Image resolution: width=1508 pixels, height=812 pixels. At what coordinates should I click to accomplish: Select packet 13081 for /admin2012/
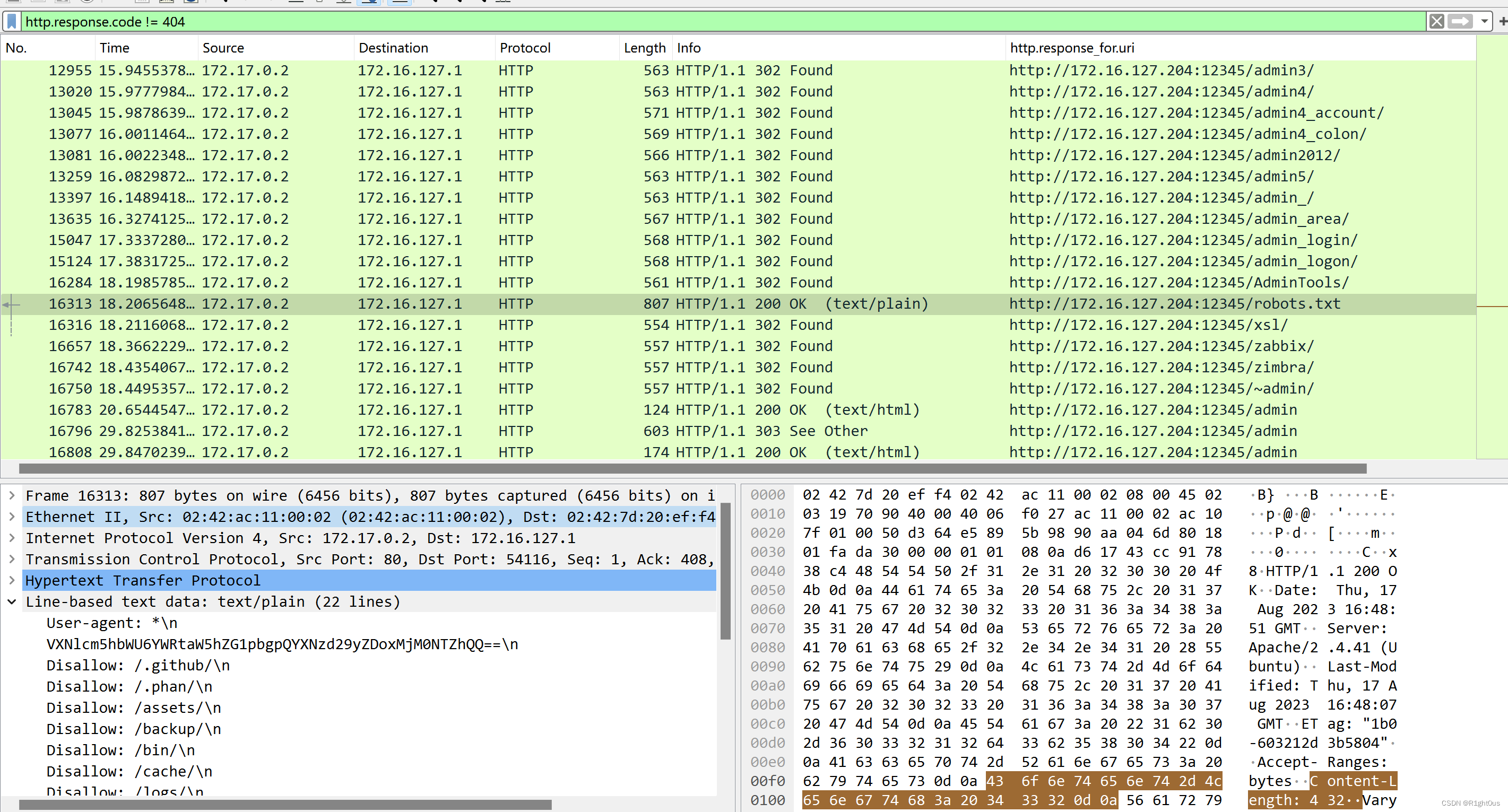coord(738,155)
